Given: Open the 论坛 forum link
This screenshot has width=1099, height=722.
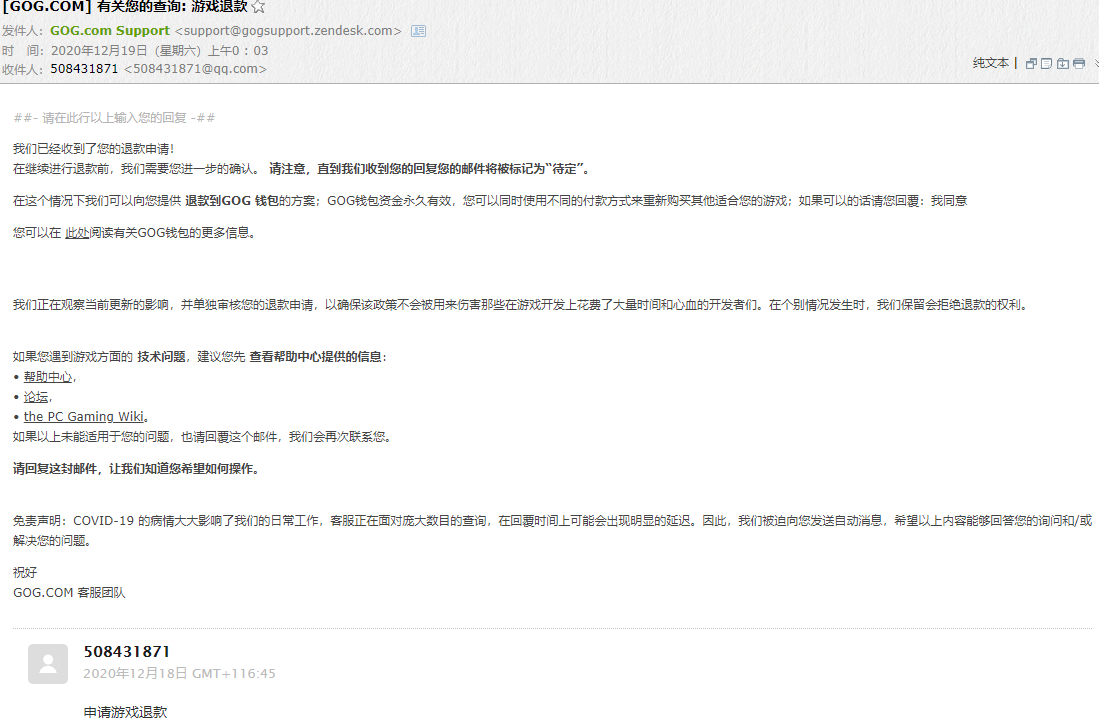Looking at the screenshot, I should (36, 397).
